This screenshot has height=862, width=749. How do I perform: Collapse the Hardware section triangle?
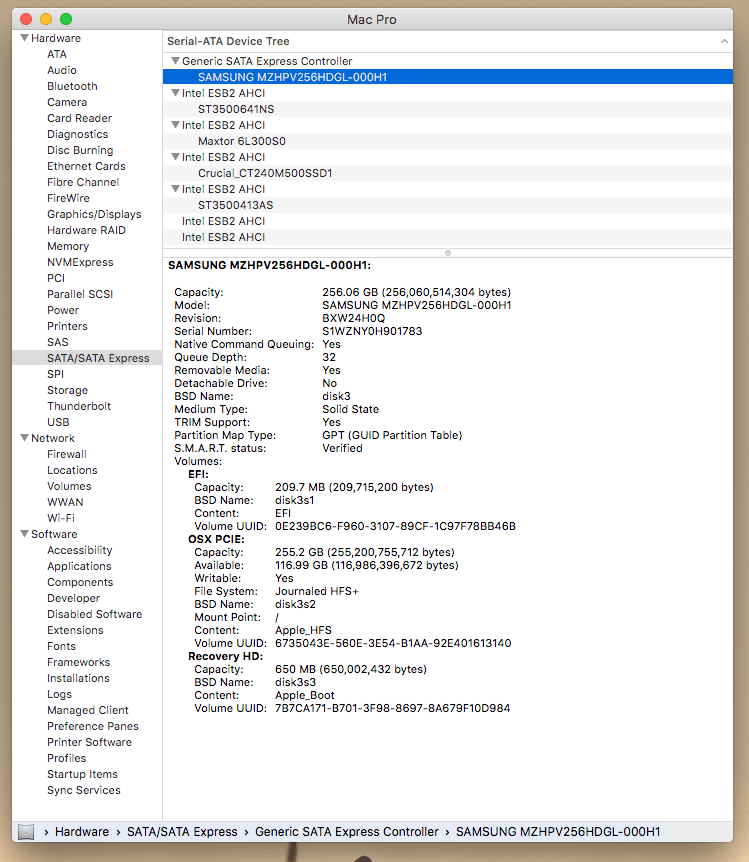(x=24, y=38)
